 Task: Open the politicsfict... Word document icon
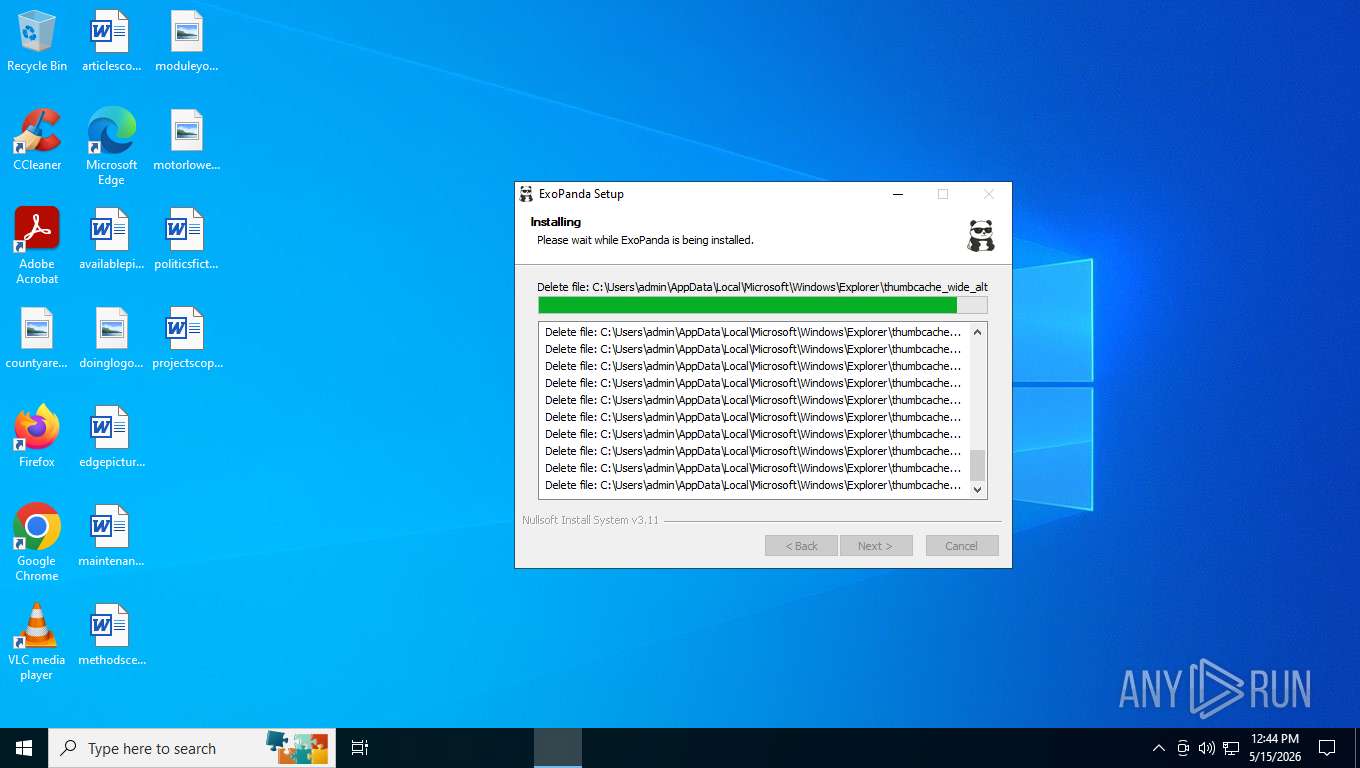coord(186,239)
